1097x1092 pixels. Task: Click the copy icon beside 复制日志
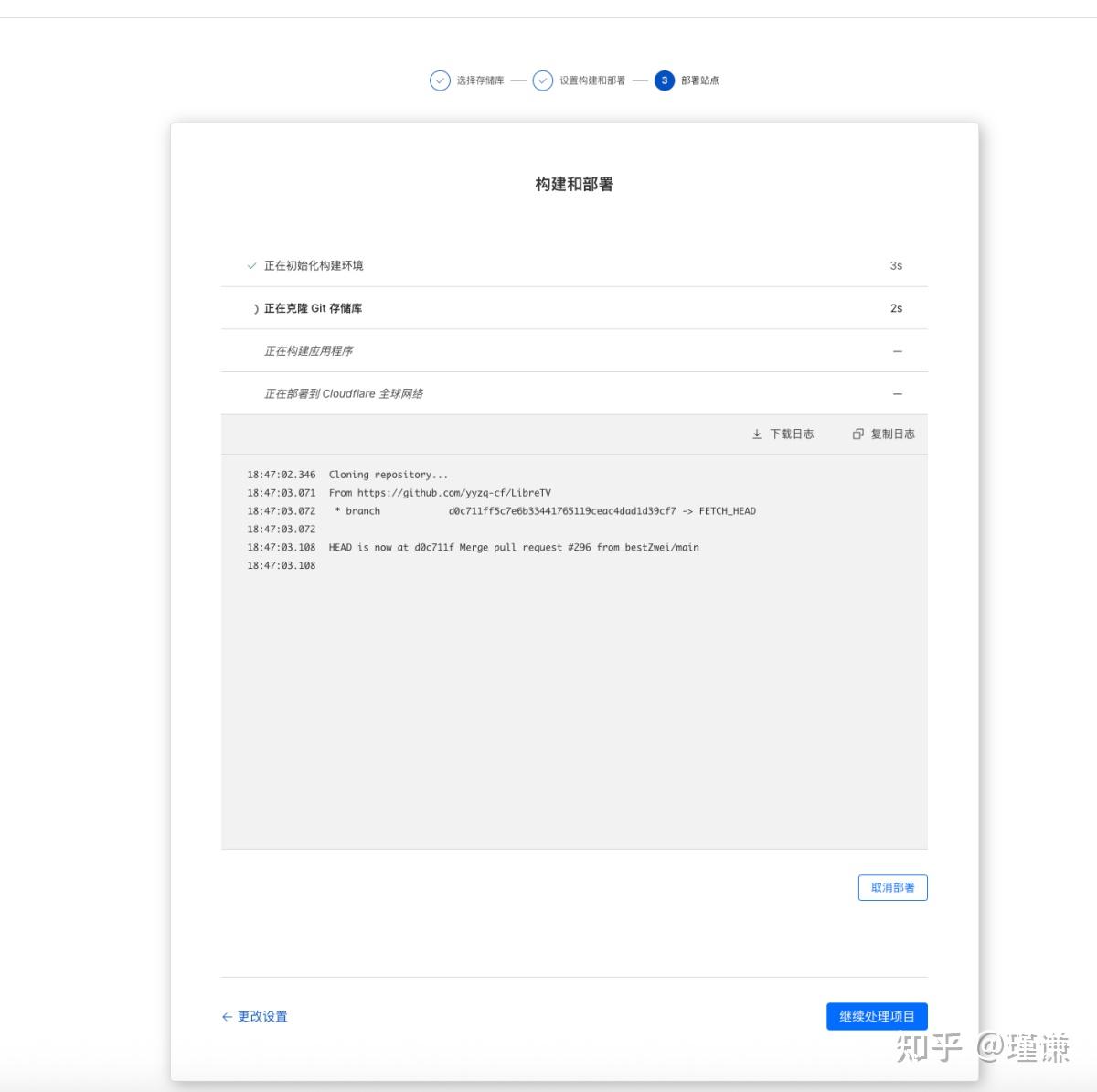857,434
